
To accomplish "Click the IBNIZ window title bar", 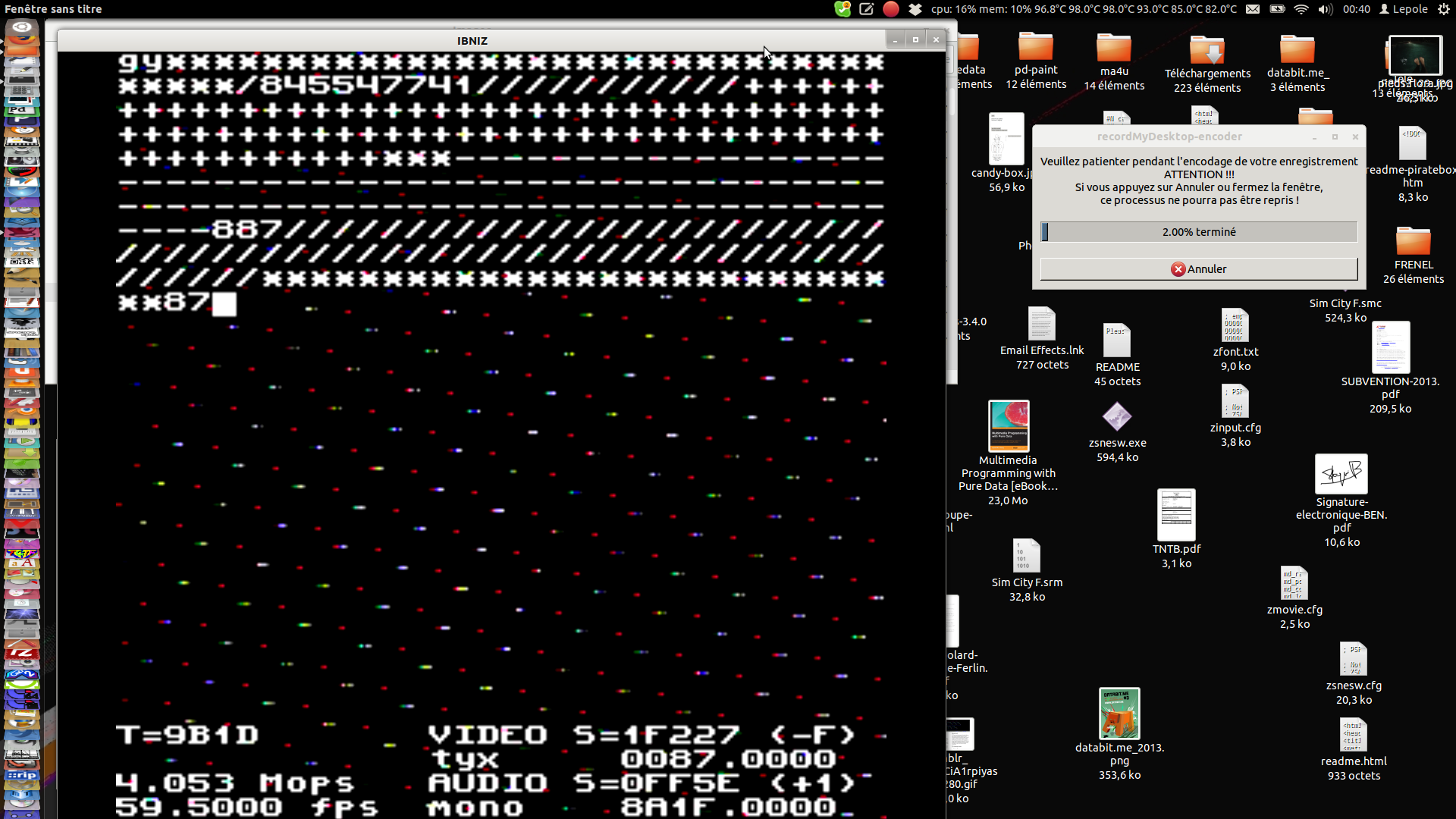I will point(472,40).
